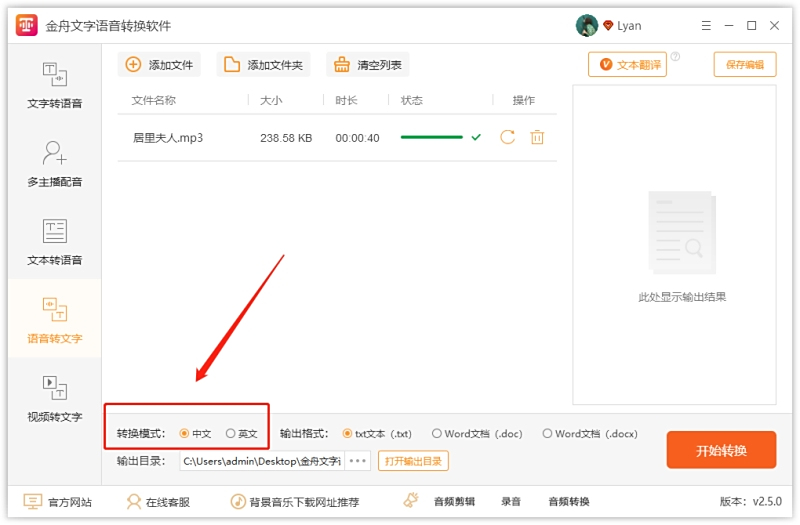Select 英文 conversion mode
Screen dimensions: 800x525
tap(231, 434)
